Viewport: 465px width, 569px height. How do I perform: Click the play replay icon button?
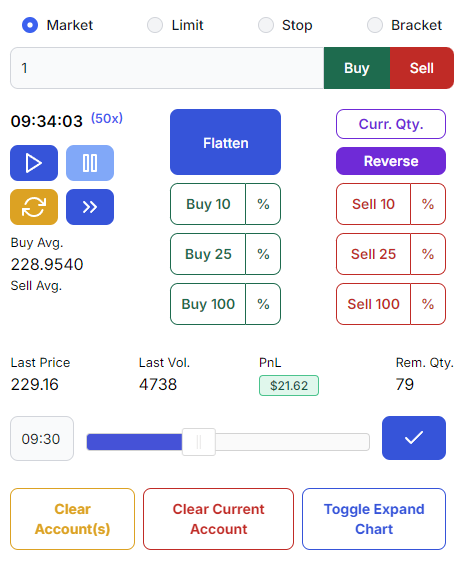(x=34, y=163)
